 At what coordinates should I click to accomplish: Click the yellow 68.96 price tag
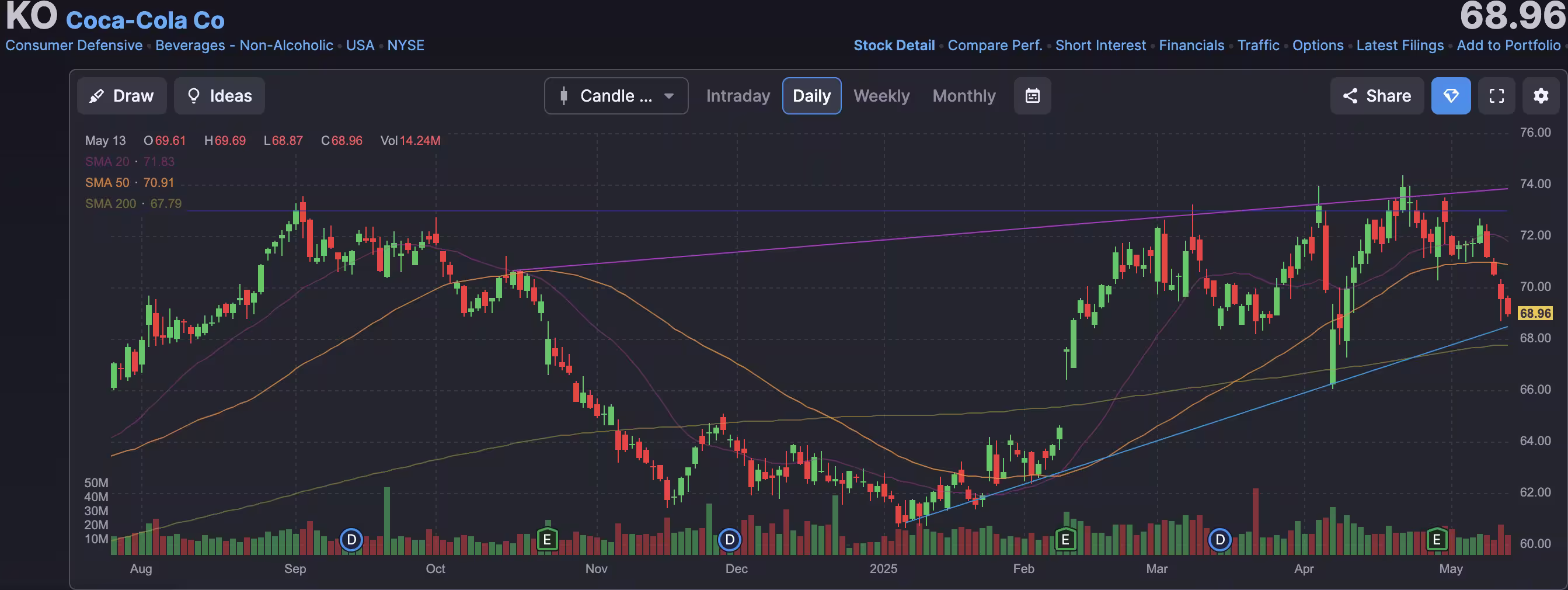[x=1535, y=314]
